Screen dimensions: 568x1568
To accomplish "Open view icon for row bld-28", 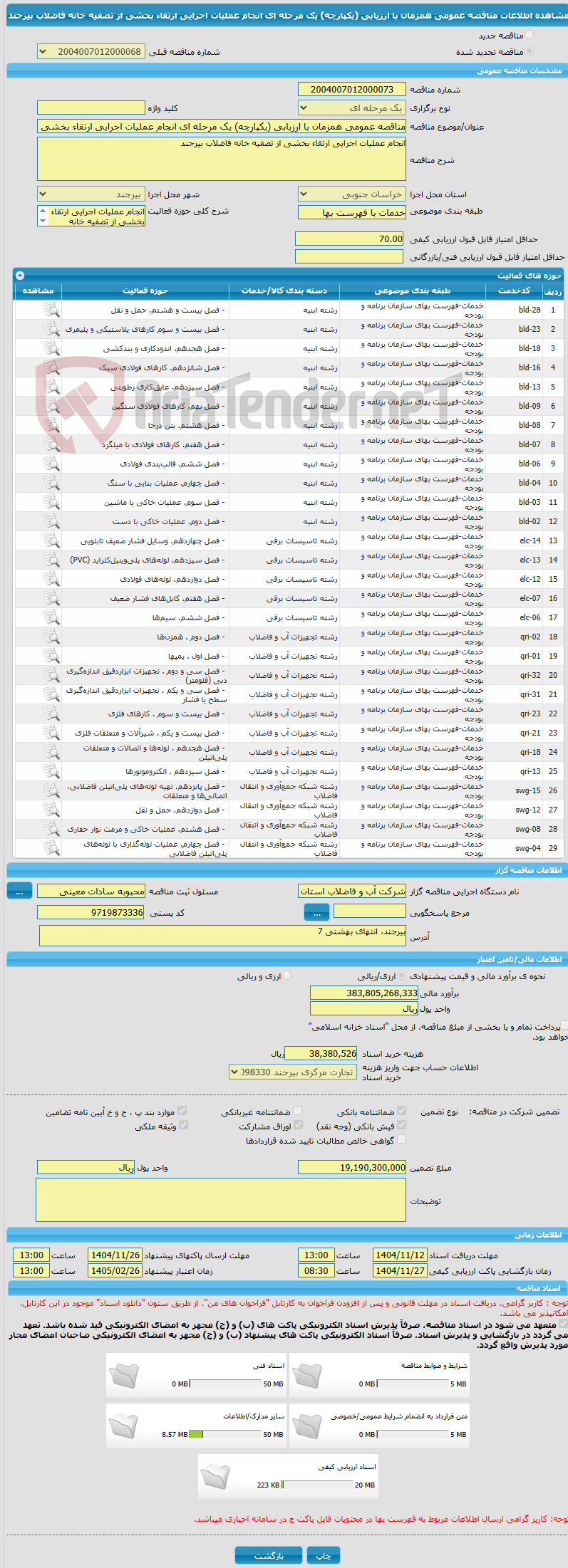I will click(x=51, y=310).
